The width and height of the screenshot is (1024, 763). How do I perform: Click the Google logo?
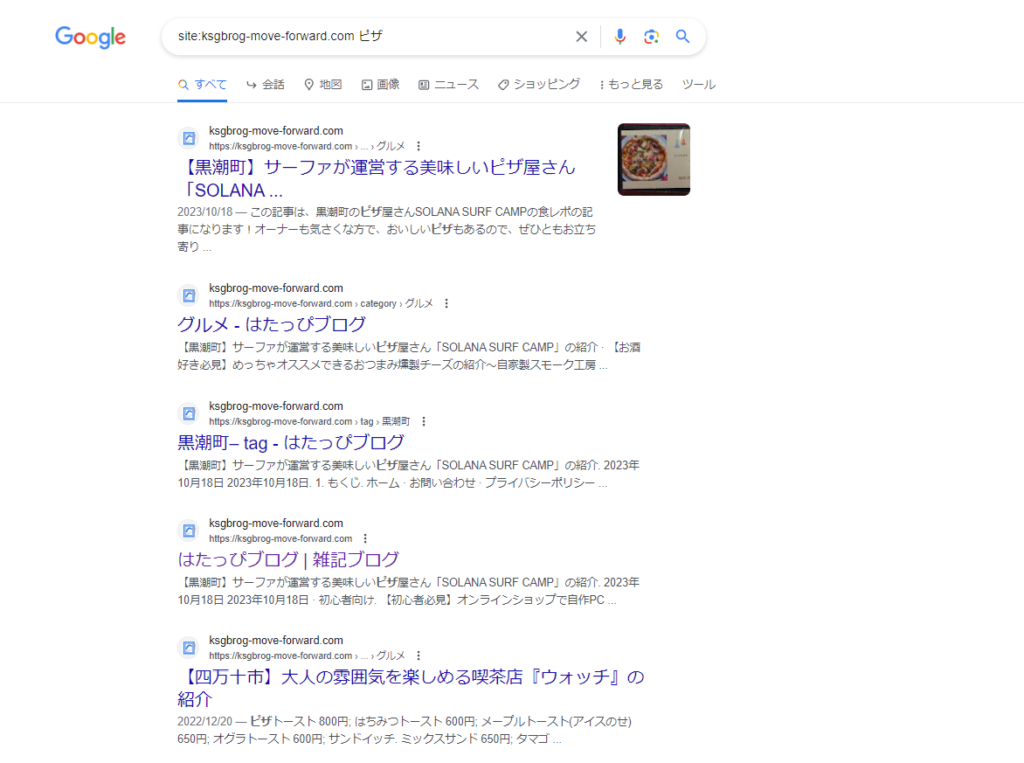pyautogui.click(x=90, y=37)
